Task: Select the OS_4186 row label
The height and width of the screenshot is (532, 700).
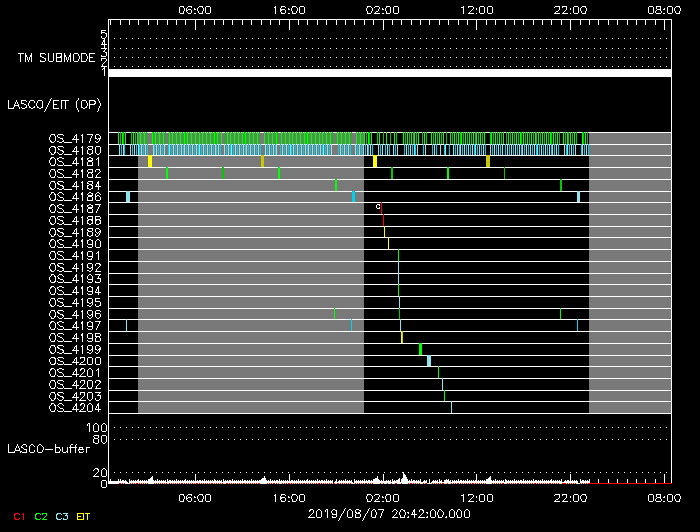Action: click(x=74, y=197)
